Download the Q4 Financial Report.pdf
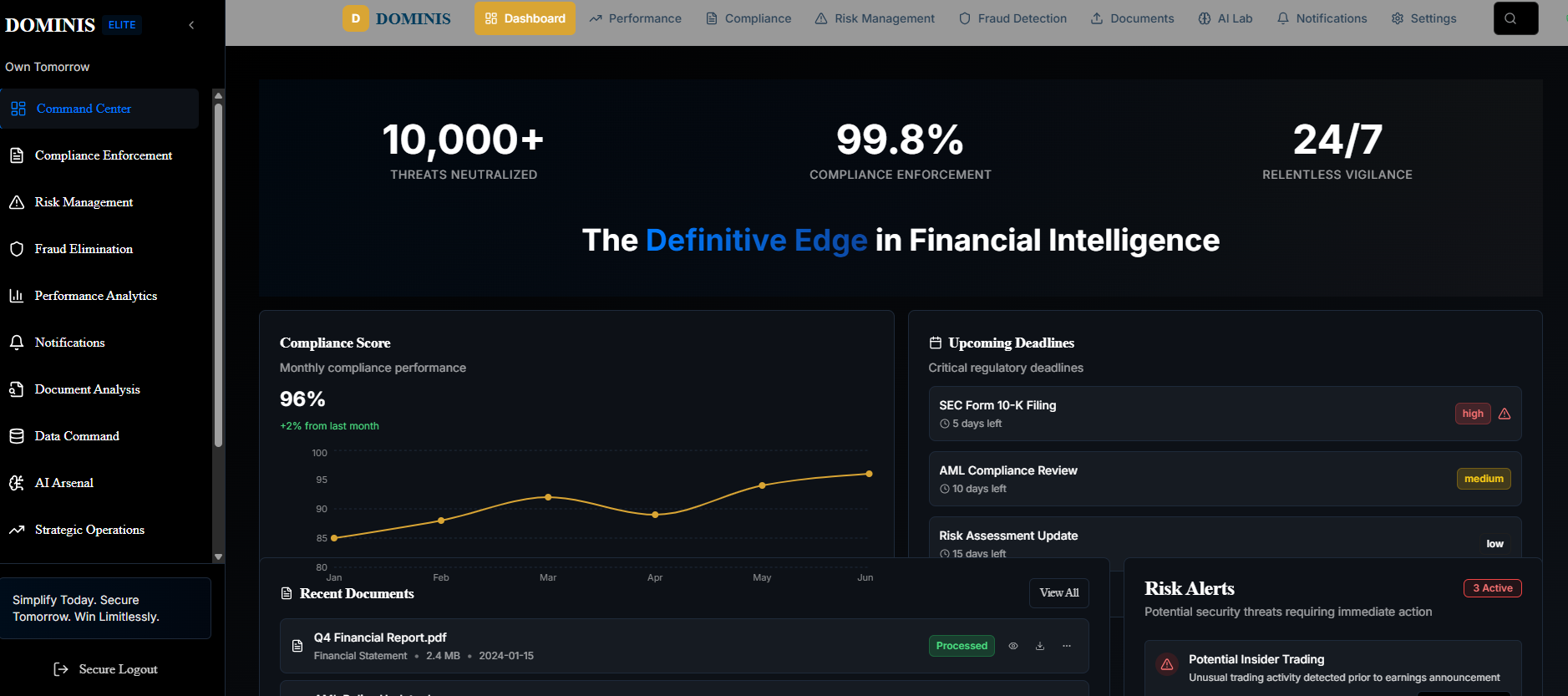 pyautogui.click(x=1040, y=646)
